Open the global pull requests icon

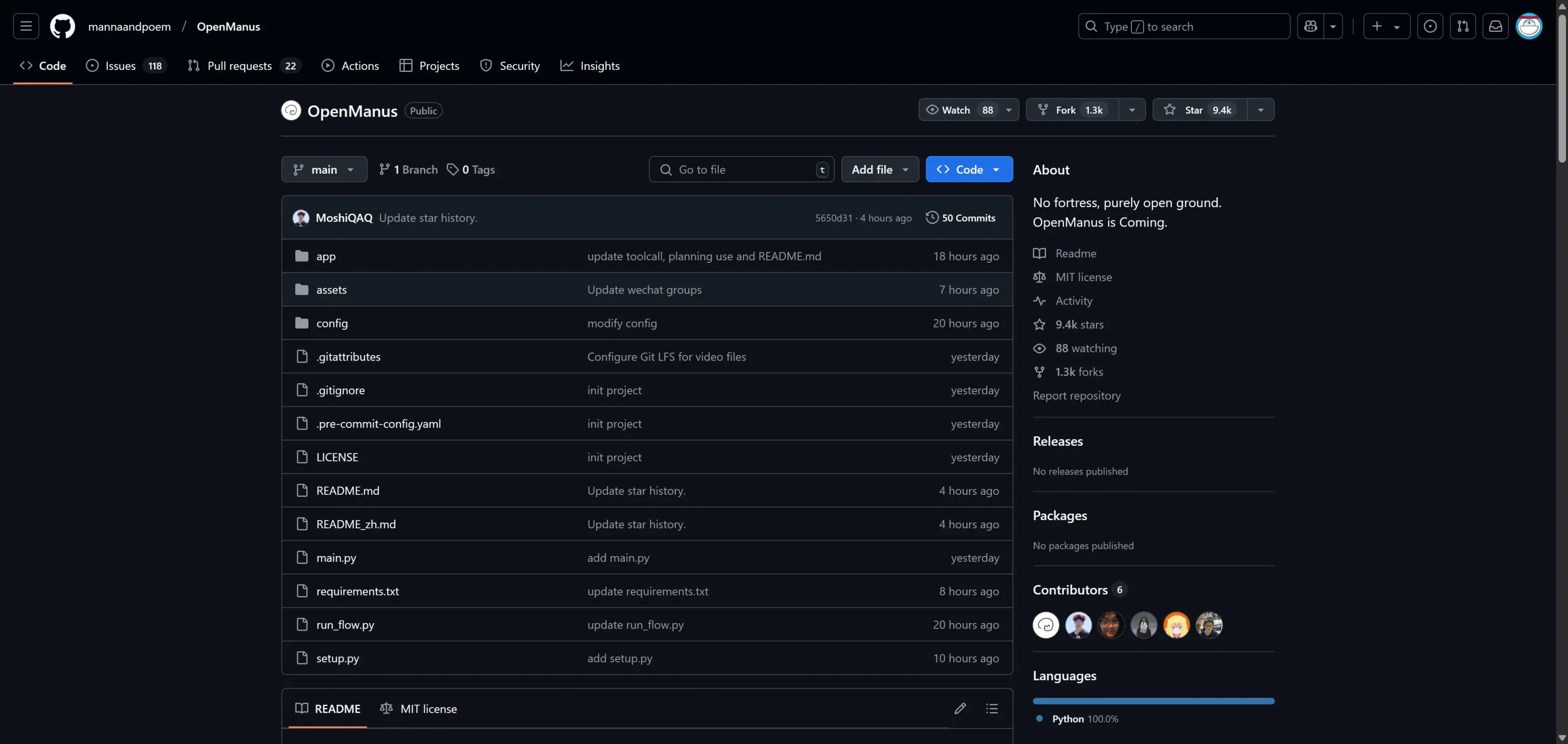[1462, 26]
